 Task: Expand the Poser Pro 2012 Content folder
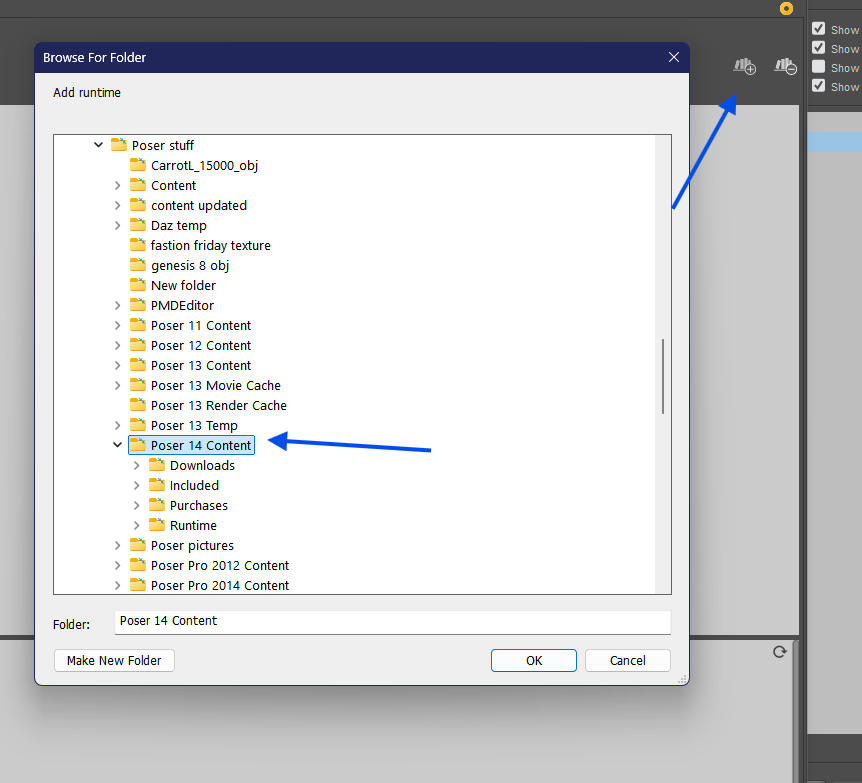117,565
